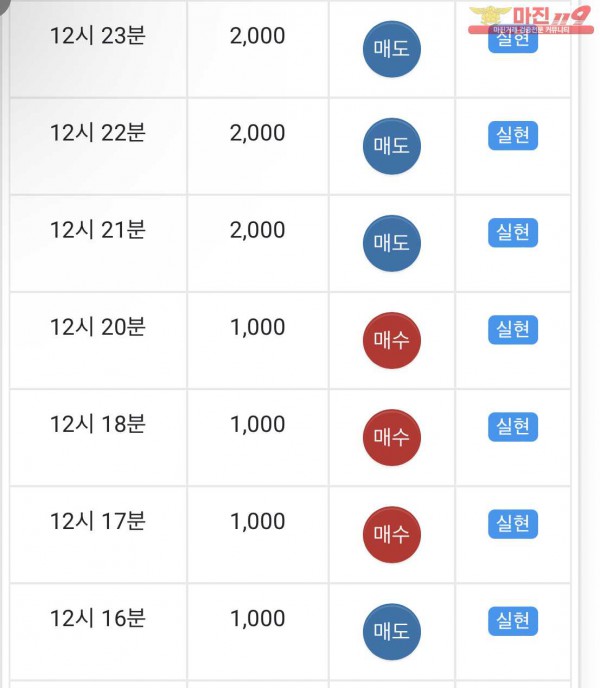Screen dimensions: 600x688
Task: Click the 실현 badge for 12시 16분
Action: [513, 621]
